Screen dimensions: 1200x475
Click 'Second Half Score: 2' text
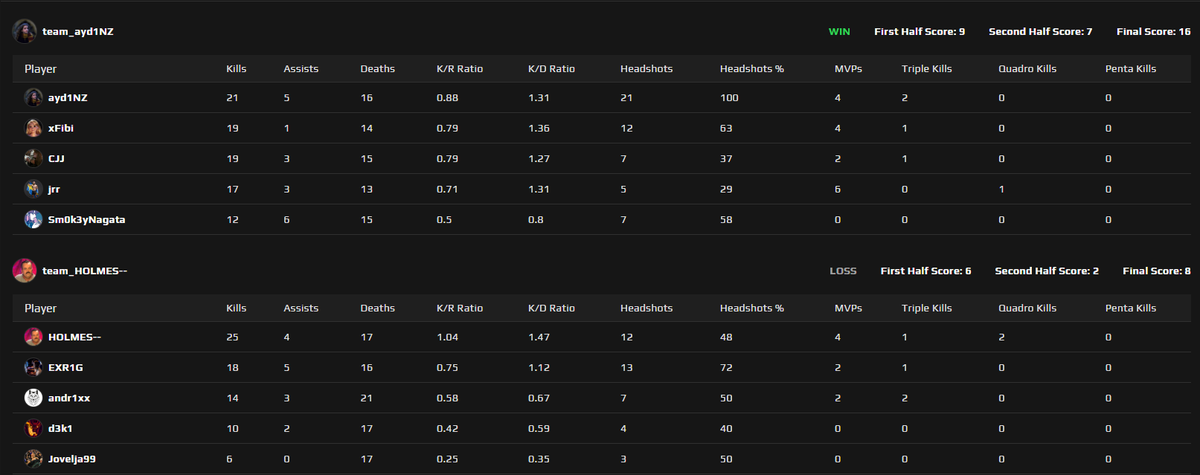click(x=1047, y=271)
